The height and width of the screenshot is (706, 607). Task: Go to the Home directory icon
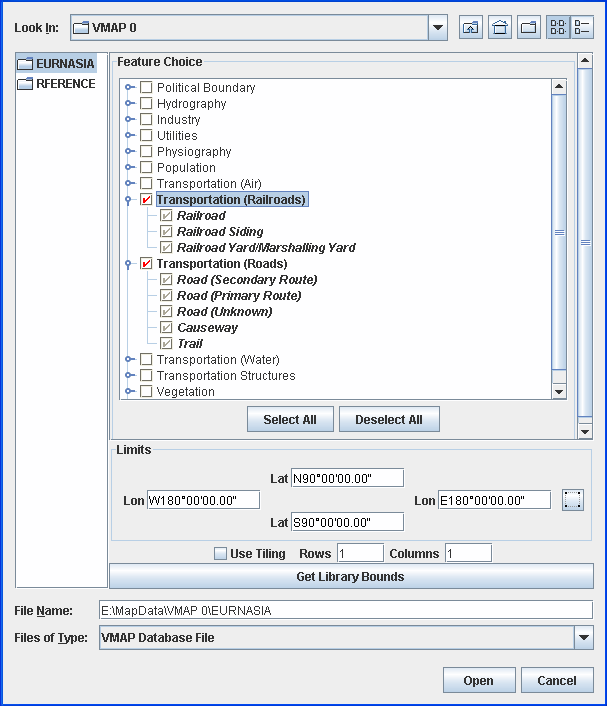[499, 28]
